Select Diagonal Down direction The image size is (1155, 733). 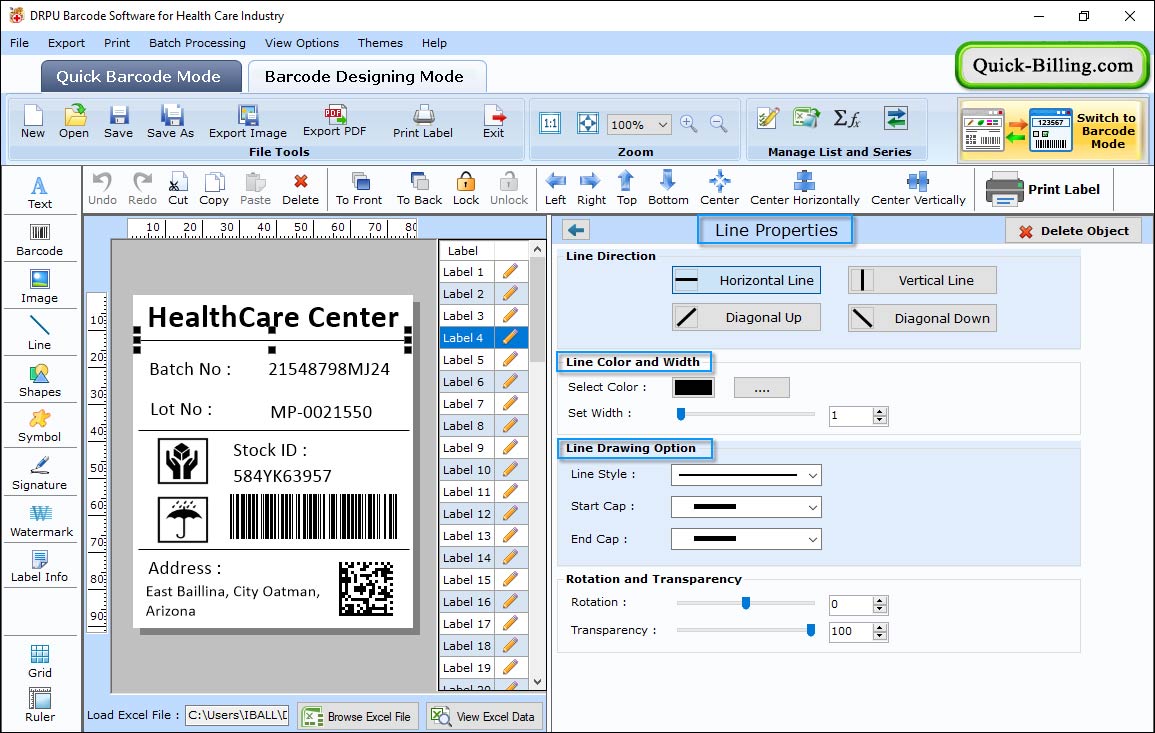pyautogui.click(x=922, y=318)
